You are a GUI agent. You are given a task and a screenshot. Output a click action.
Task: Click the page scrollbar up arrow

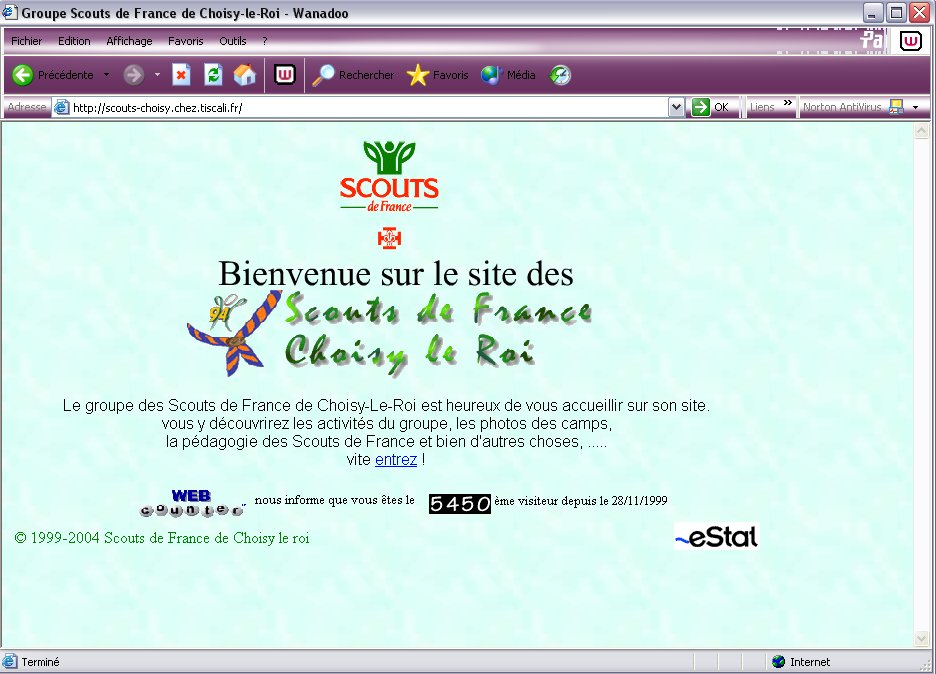922,130
